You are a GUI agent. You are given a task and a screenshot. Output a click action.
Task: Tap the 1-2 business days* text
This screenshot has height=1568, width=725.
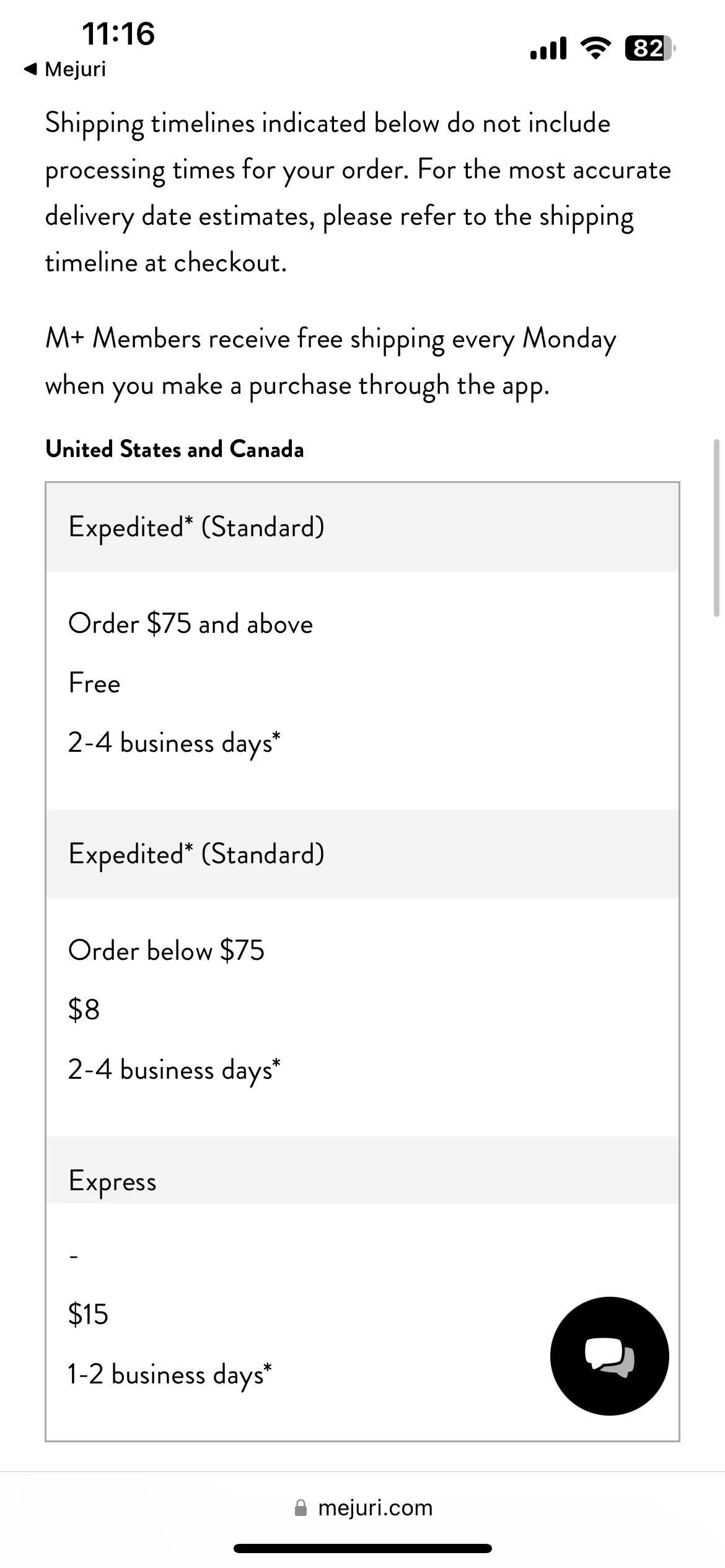[170, 1374]
